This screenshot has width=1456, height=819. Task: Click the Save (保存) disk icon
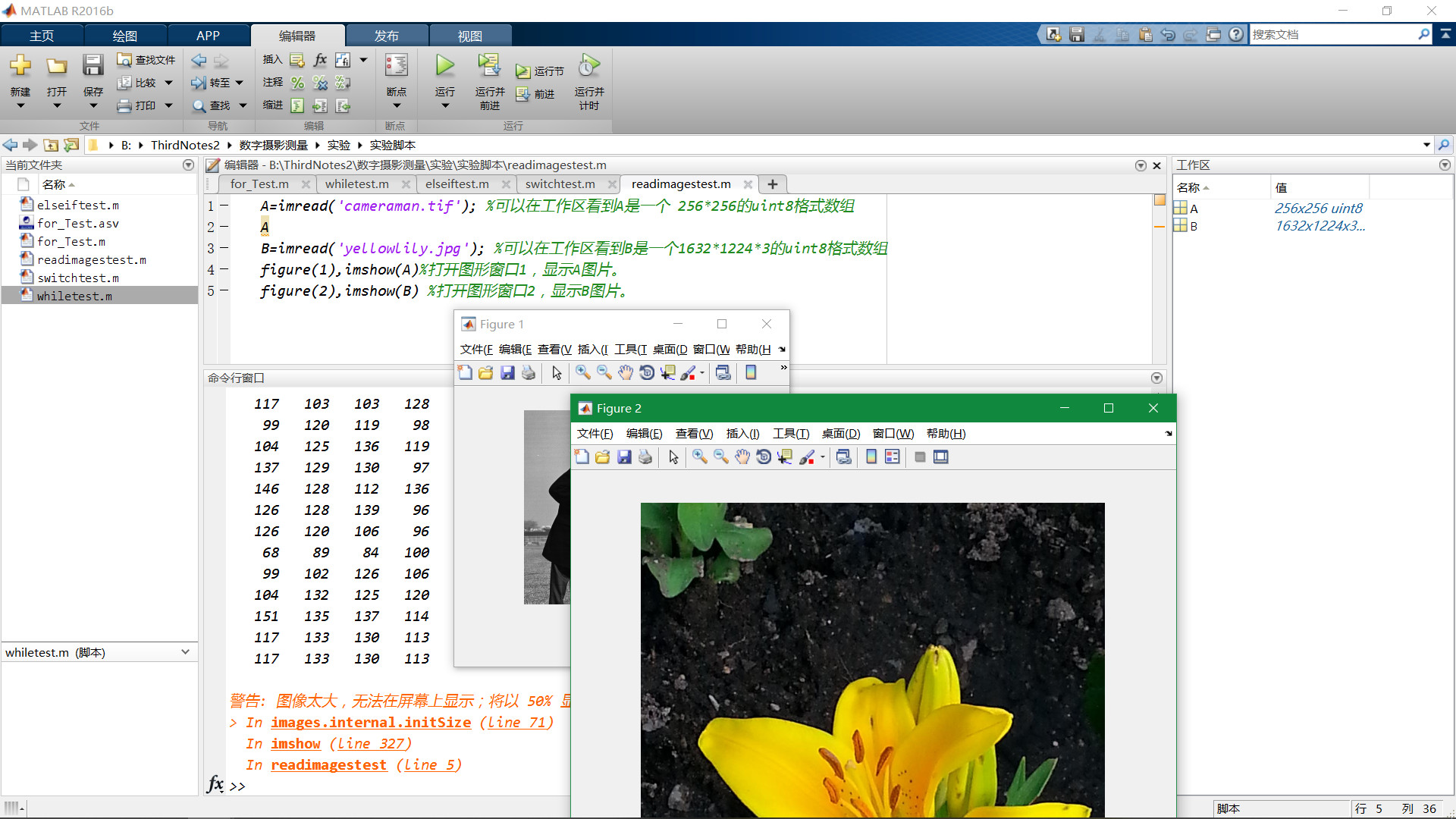93,65
